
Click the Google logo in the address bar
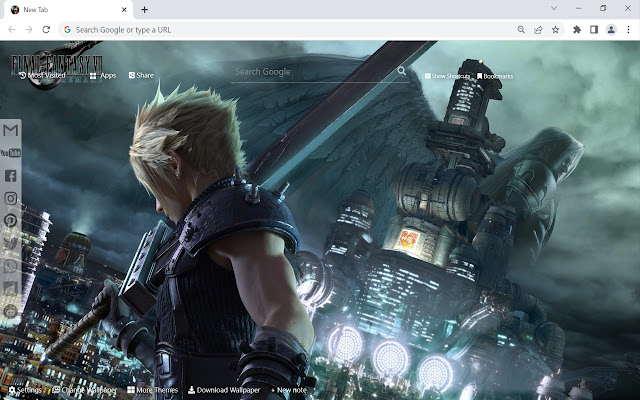pyautogui.click(x=67, y=29)
